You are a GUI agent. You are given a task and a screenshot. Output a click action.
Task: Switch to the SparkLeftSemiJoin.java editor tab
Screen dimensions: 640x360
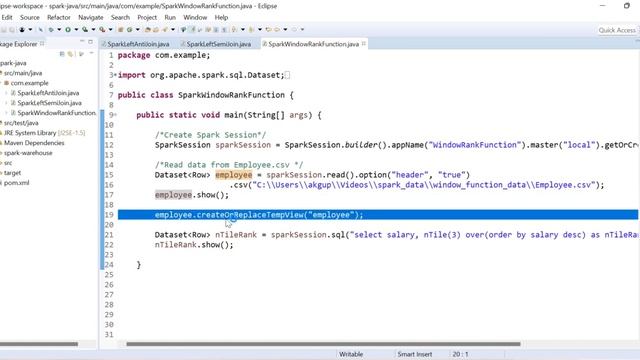pyautogui.click(x=218, y=44)
